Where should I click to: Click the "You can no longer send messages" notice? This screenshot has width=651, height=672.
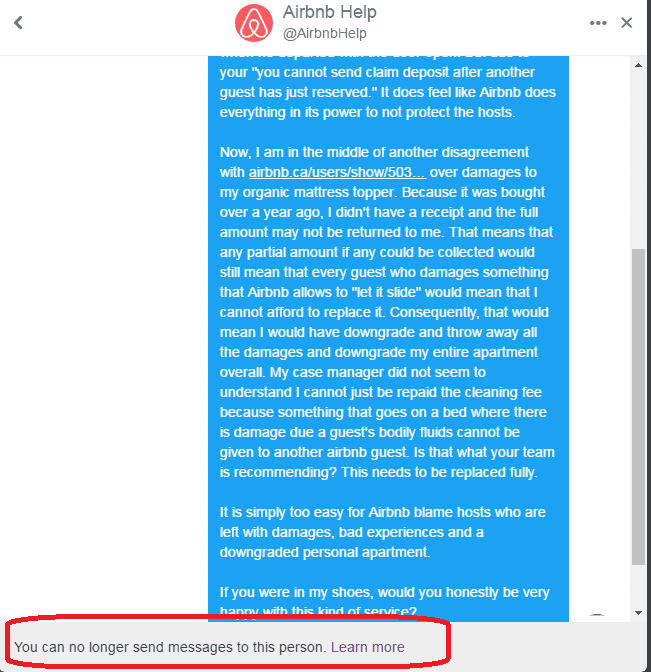(170, 647)
